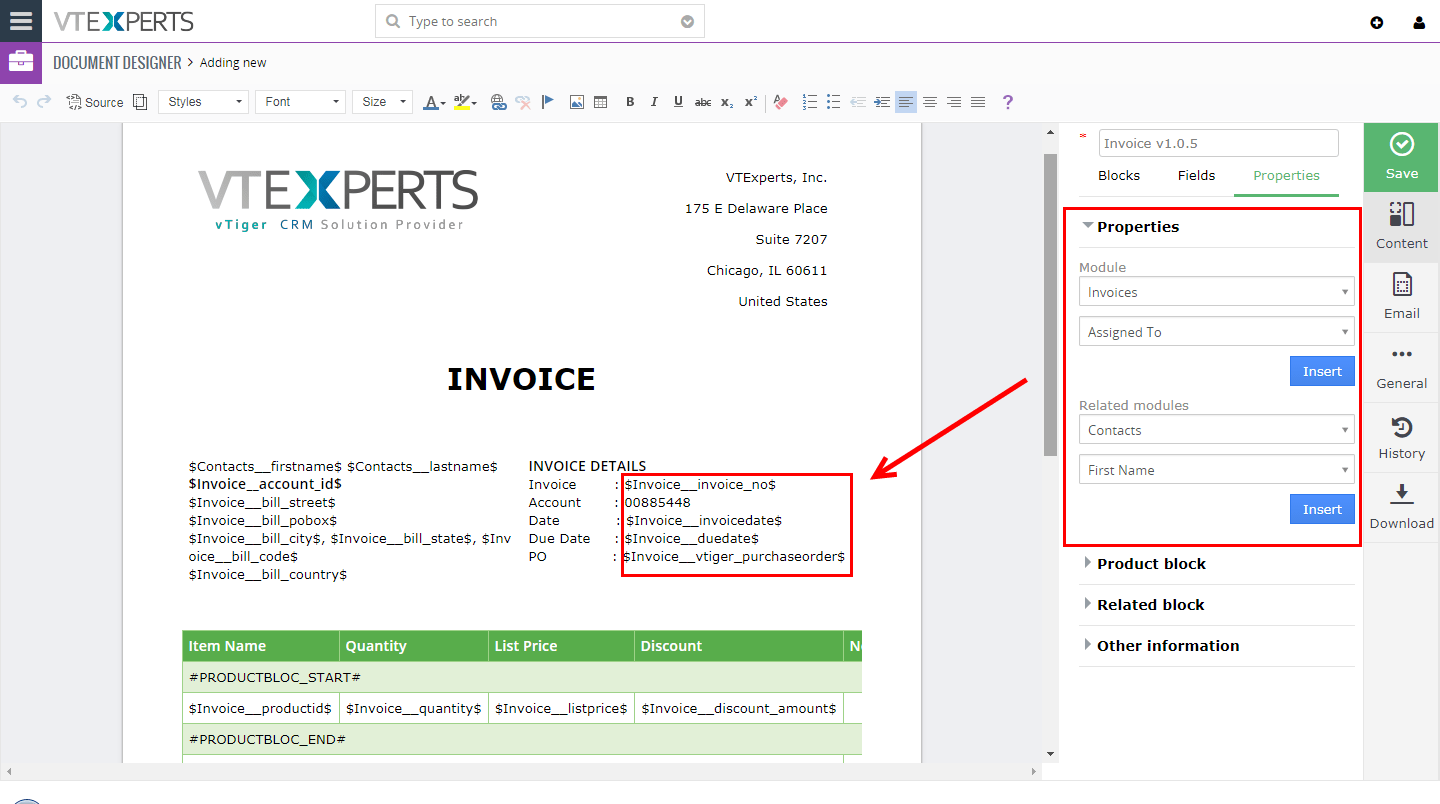Toggle bold formatting
1440x804 pixels.
tap(630, 101)
